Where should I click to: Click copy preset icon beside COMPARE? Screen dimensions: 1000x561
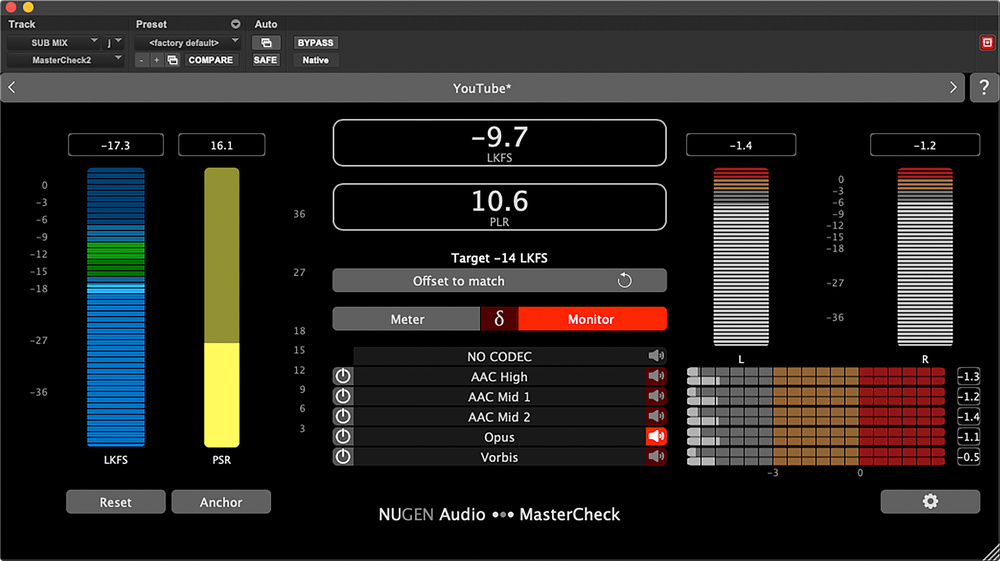(x=173, y=60)
